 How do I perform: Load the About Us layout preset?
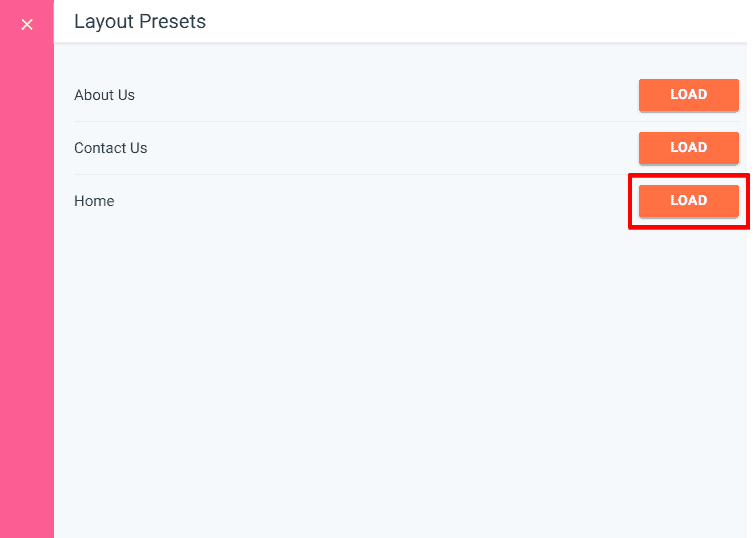coord(688,95)
